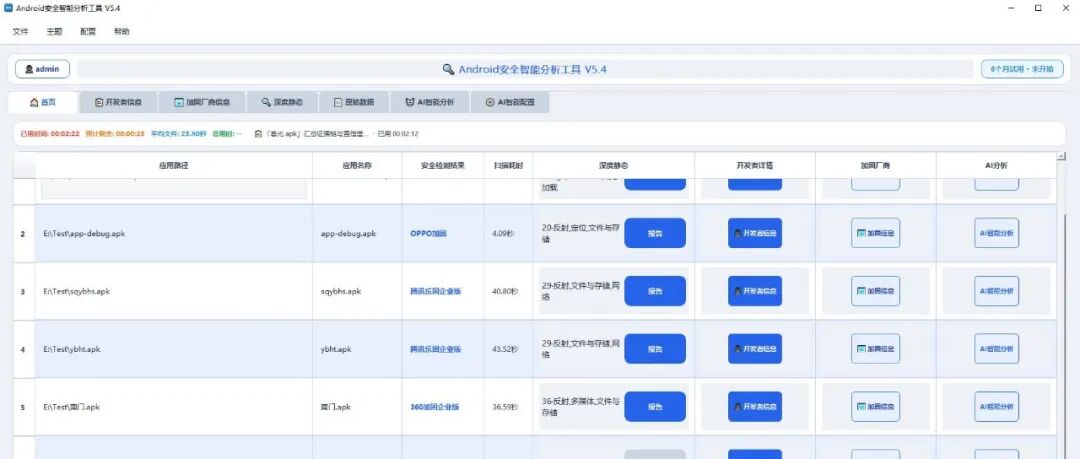1080x459 pixels.
Task: Select the E:\Test\sqybhs.apk path cell
Action: [x=174, y=292]
